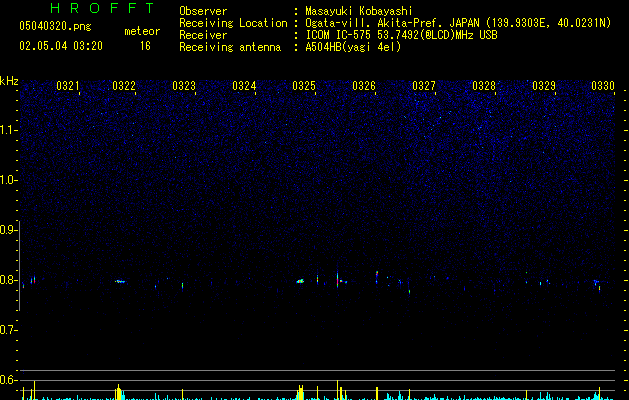Click the 0330 time marker
The image size is (629, 400).
[x=603, y=86]
